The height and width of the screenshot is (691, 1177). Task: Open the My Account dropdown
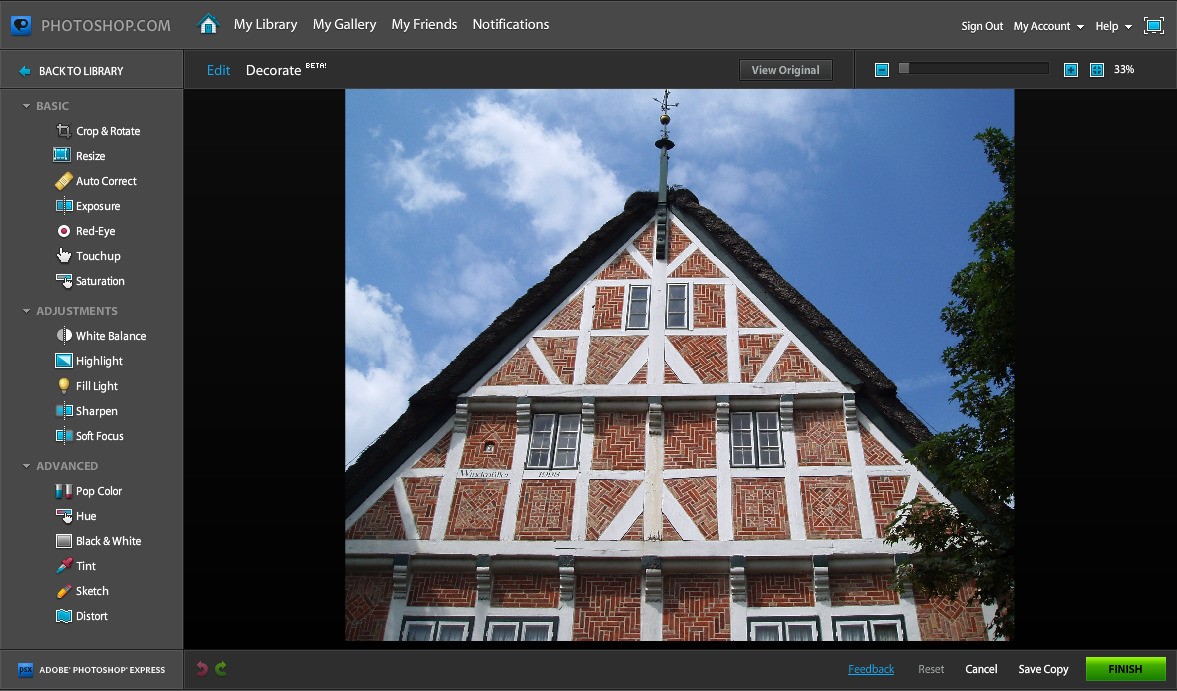[1043, 25]
